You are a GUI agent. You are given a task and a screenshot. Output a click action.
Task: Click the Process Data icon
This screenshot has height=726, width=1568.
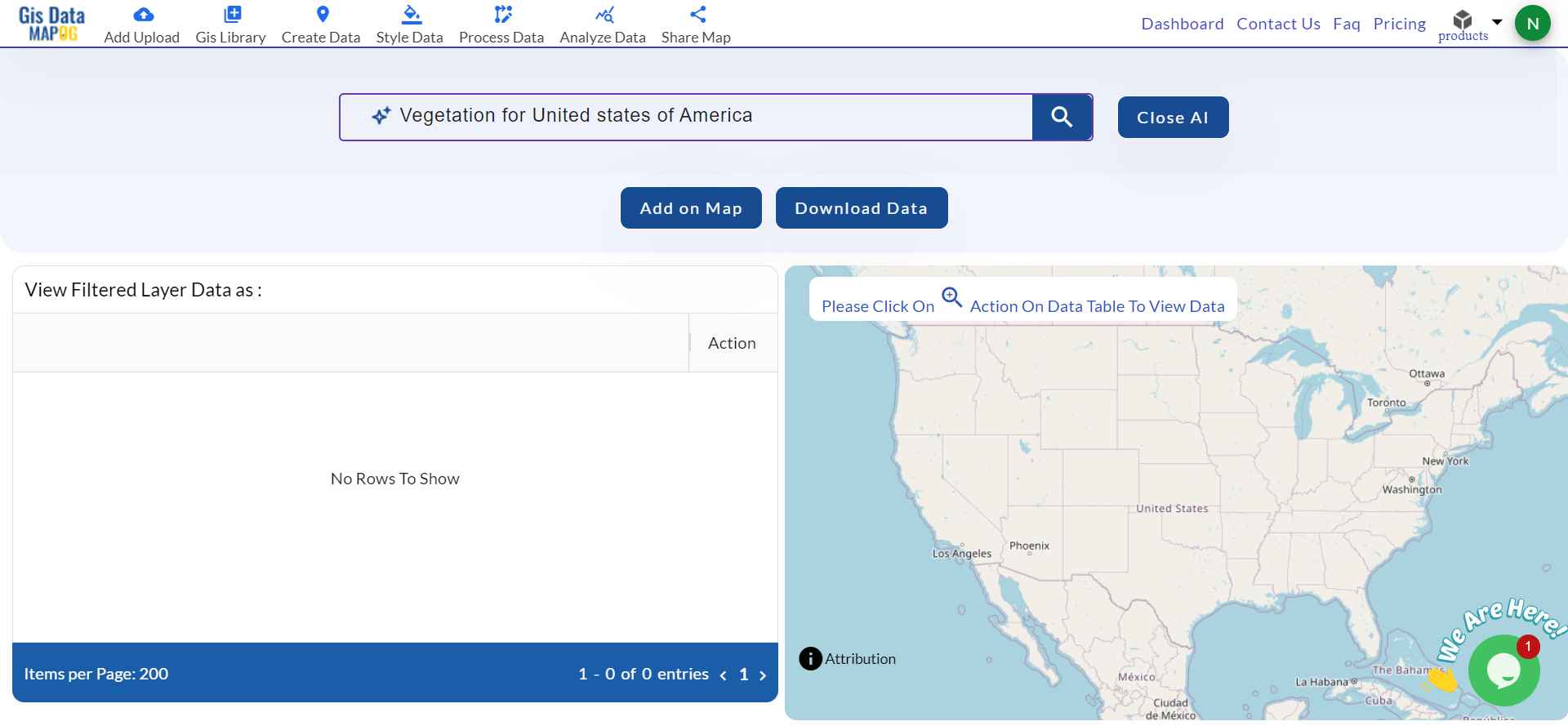[502, 15]
